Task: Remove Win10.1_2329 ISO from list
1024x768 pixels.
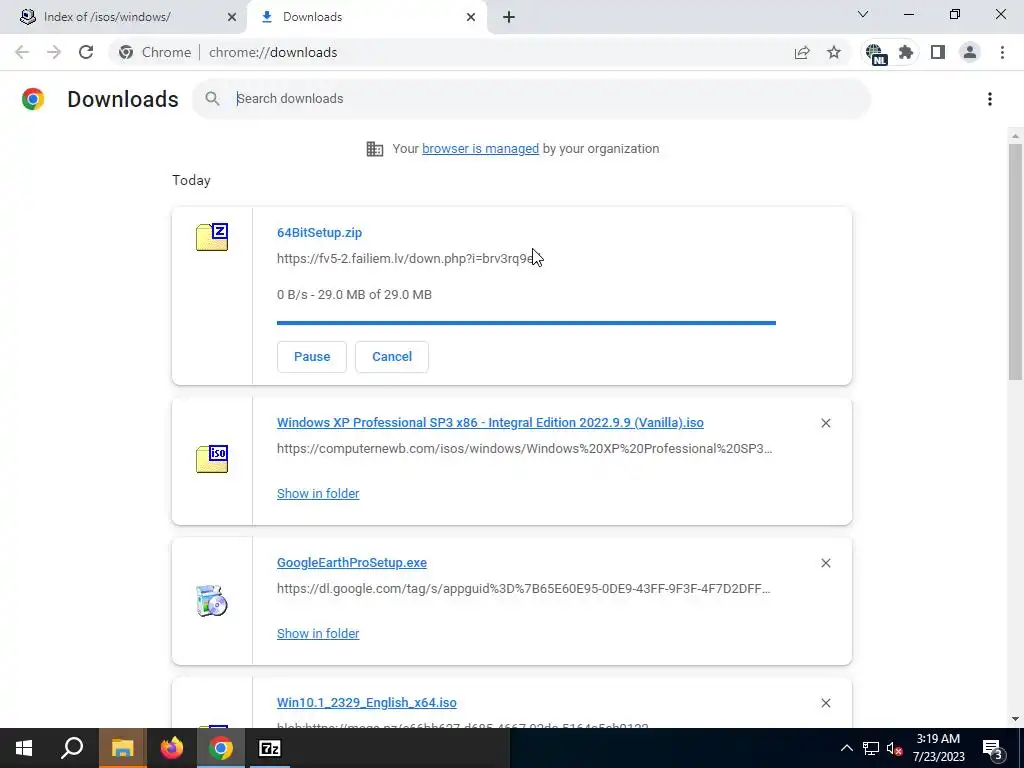Action: 826,703
